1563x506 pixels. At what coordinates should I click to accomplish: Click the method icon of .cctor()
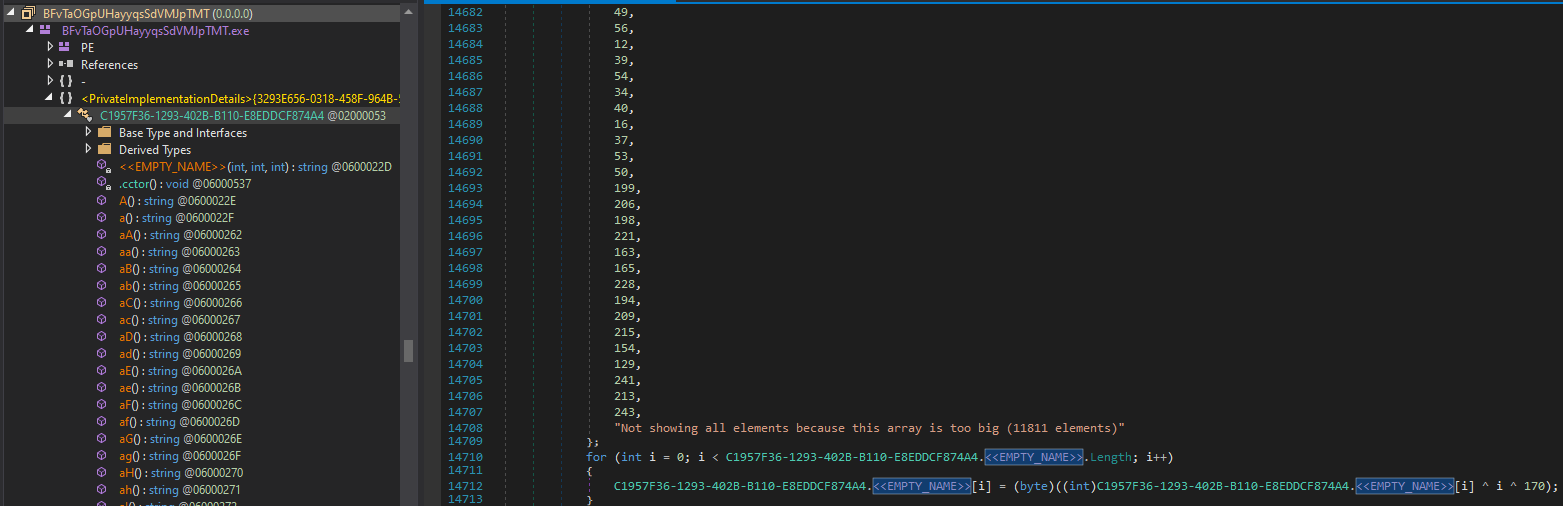click(104, 183)
